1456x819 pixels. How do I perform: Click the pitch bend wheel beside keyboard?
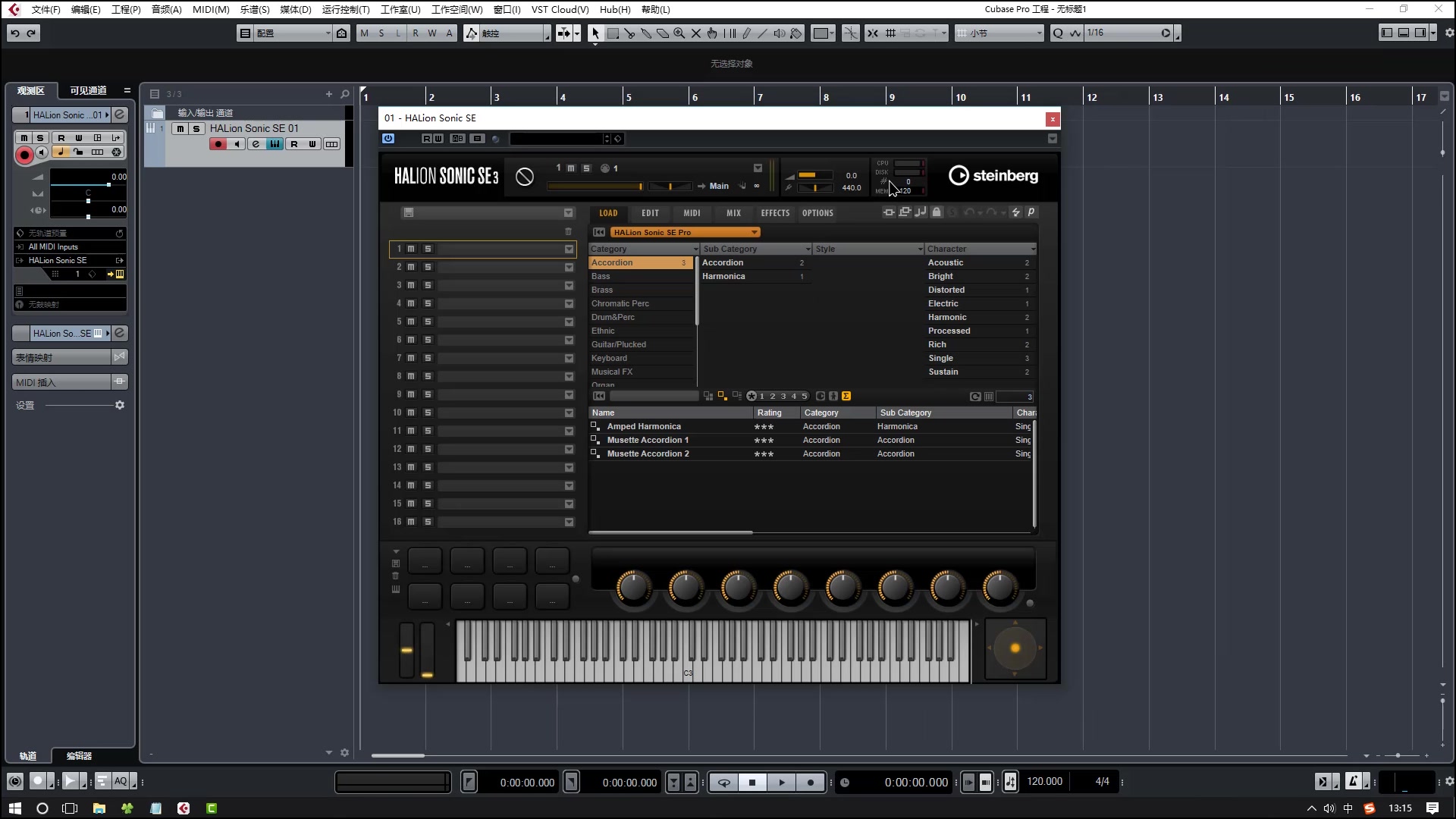tap(406, 650)
